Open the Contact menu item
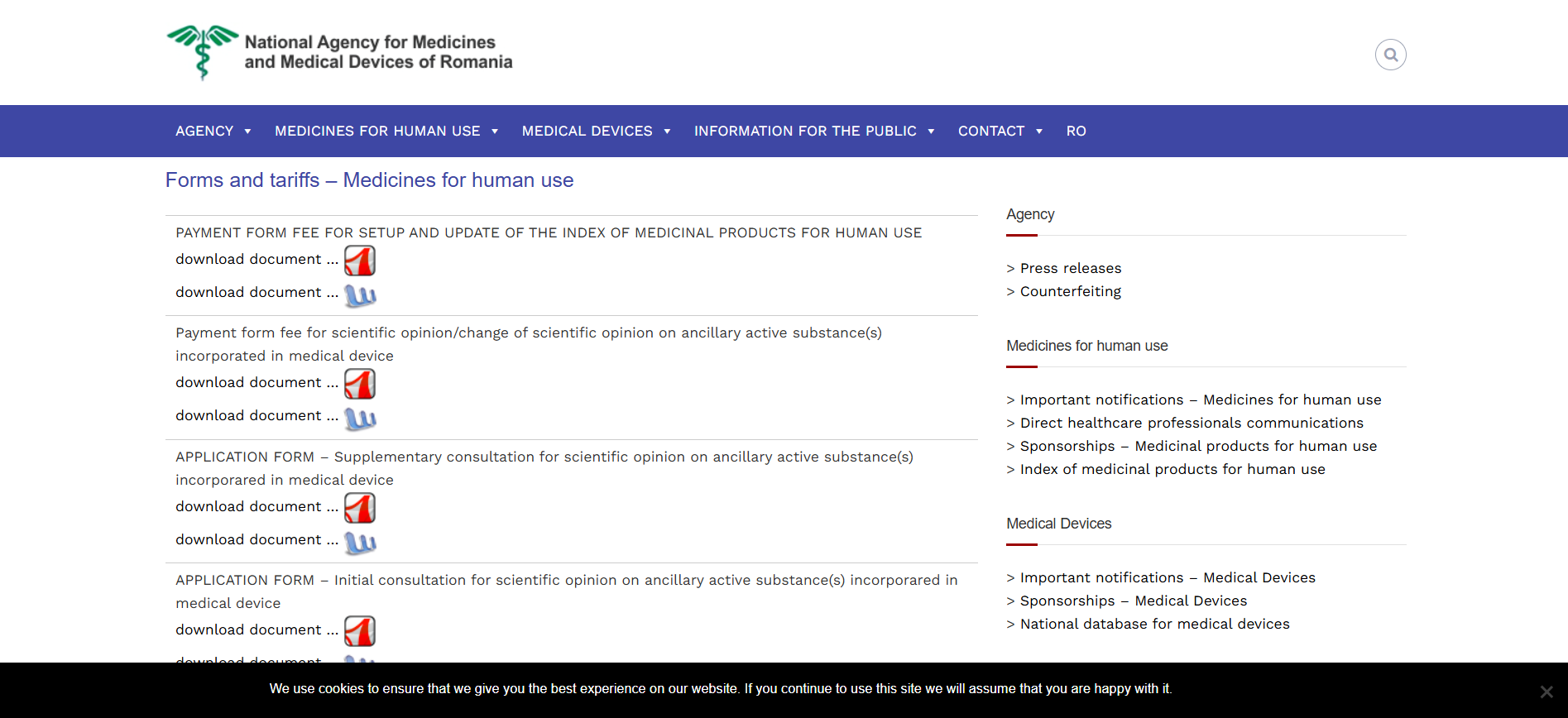The height and width of the screenshot is (718, 1568). pyautogui.click(x=1000, y=131)
